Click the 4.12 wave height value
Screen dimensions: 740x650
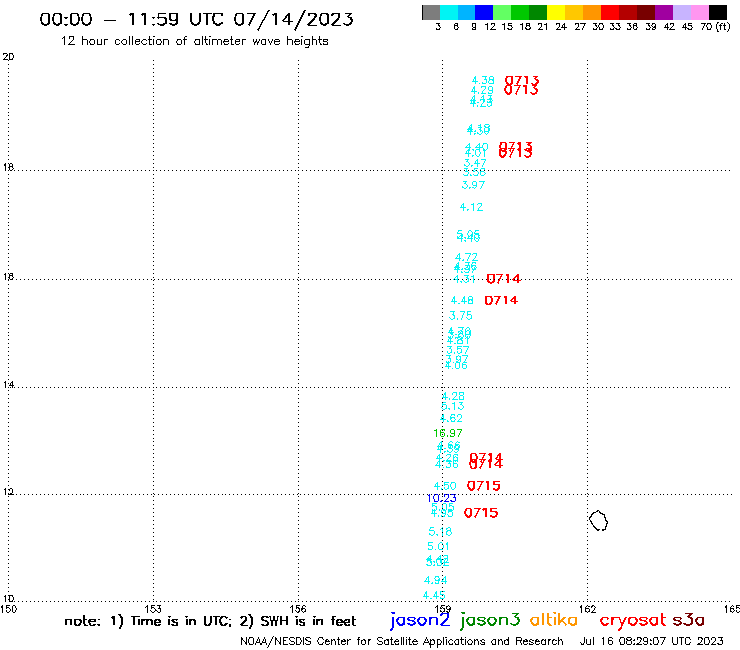(471, 207)
